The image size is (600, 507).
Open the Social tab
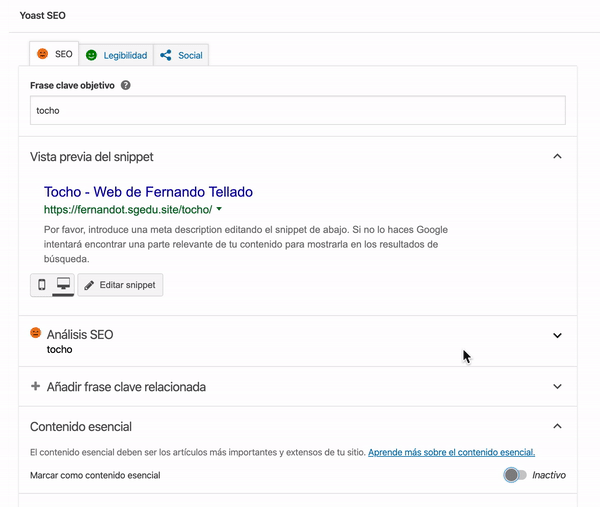point(189,55)
